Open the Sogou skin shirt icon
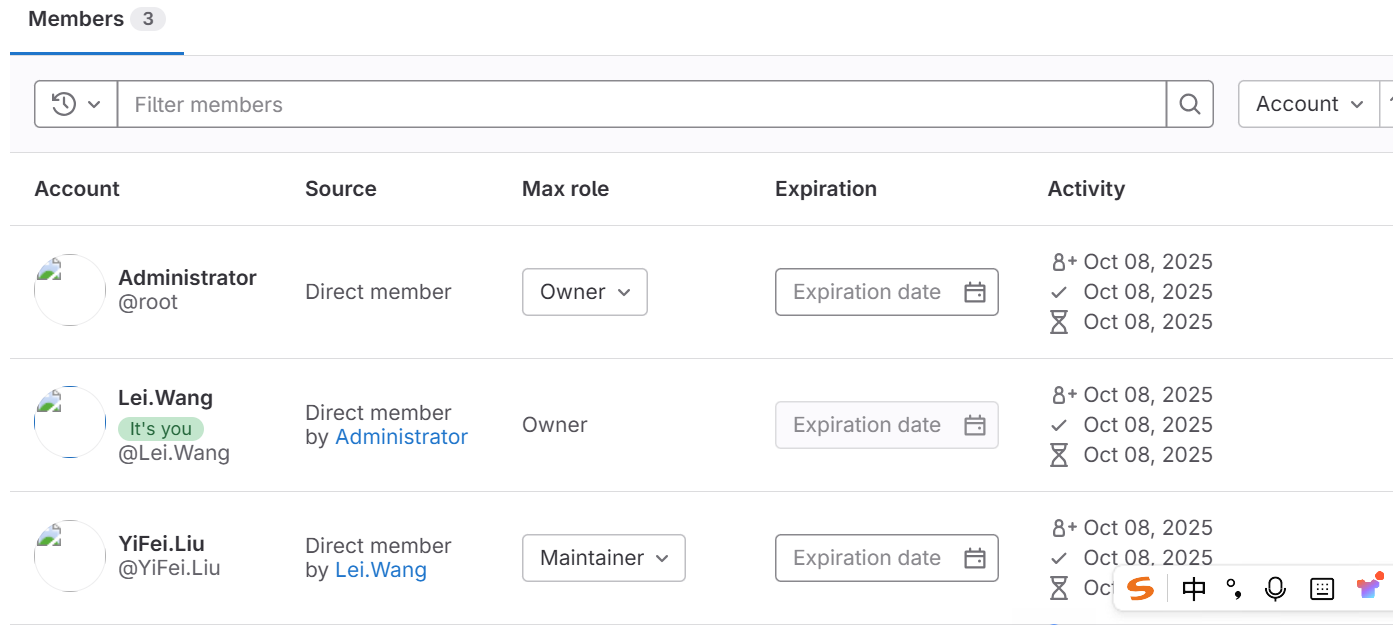The width and height of the screenshot is (1393, 625). 1368,587
